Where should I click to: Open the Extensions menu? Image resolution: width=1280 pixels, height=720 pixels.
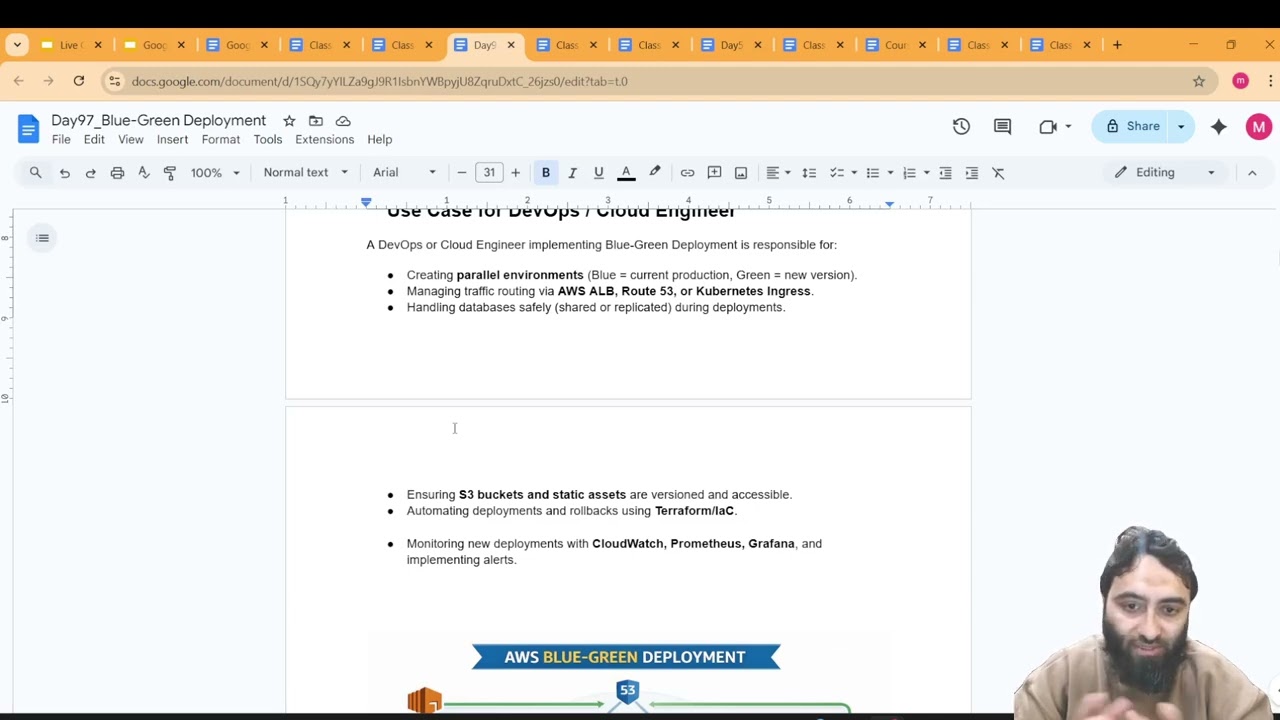pyautogui.click(x=324, y=140)
